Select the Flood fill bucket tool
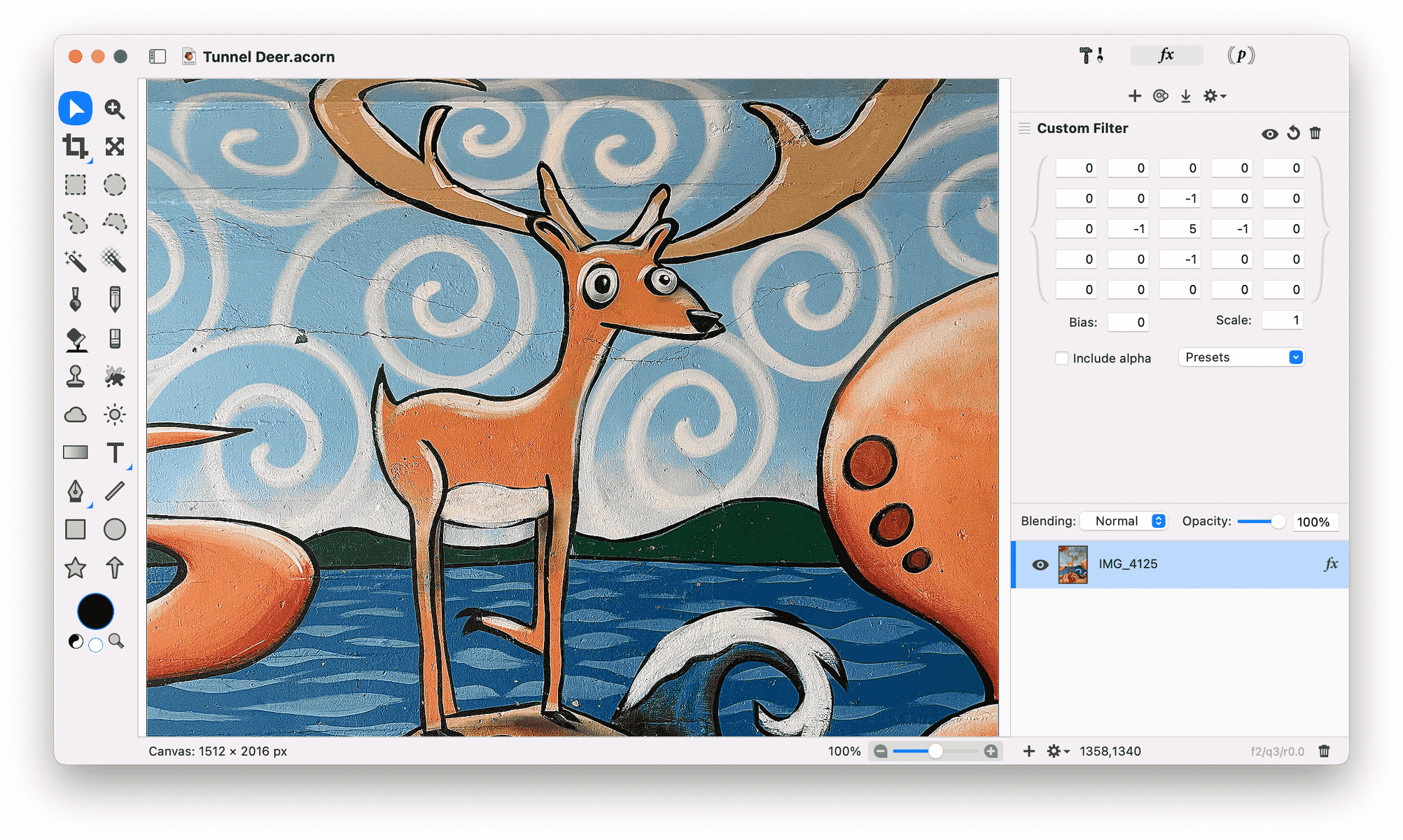The height and width of the screenshot is (840, 1403). 76,339
